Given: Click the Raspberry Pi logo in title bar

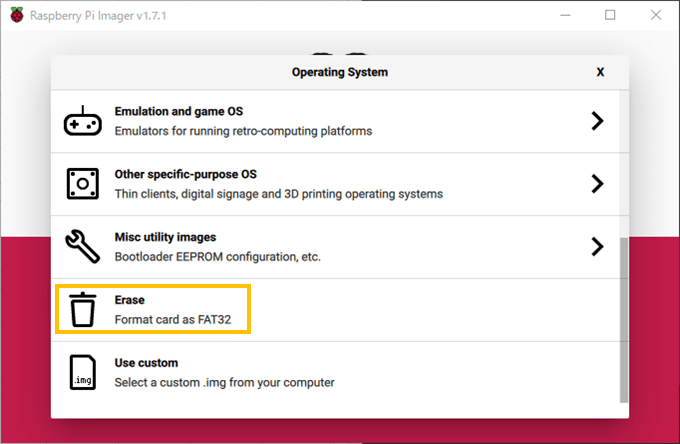Looking at the screenshot, I should pos(15,15).
